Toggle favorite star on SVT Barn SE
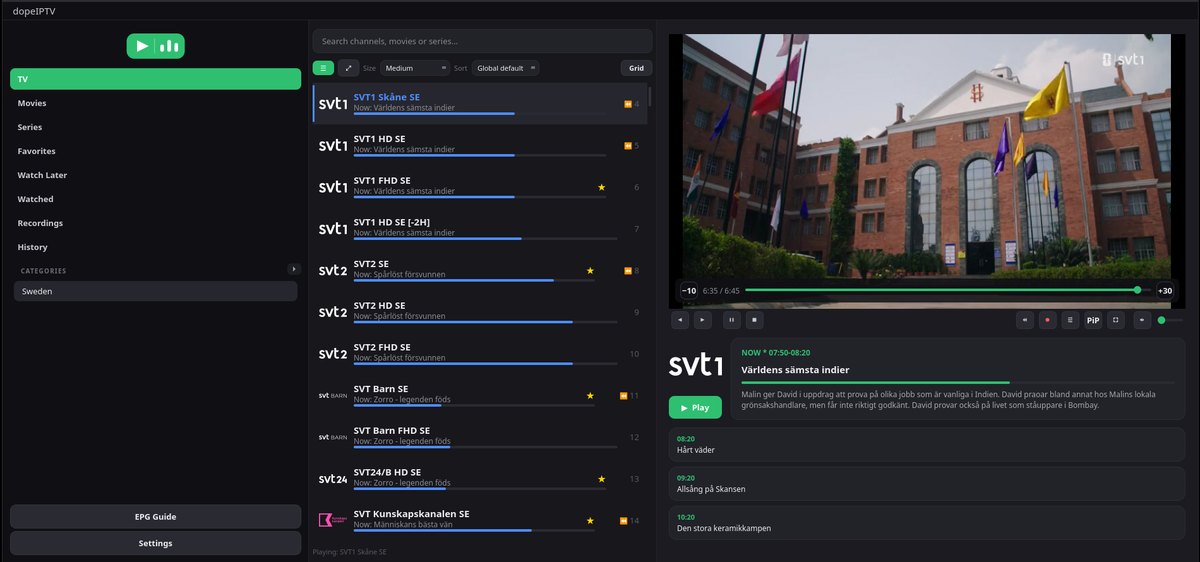Screen dimensions: 1200x562 (590, 395)
